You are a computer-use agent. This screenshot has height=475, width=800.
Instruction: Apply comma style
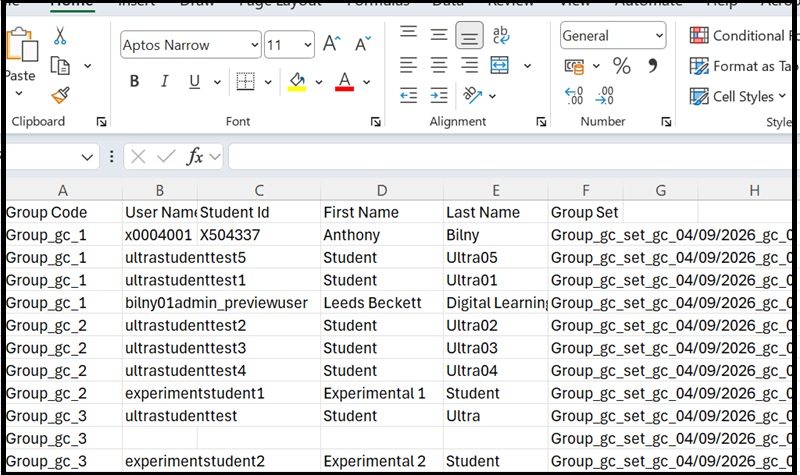653,66
